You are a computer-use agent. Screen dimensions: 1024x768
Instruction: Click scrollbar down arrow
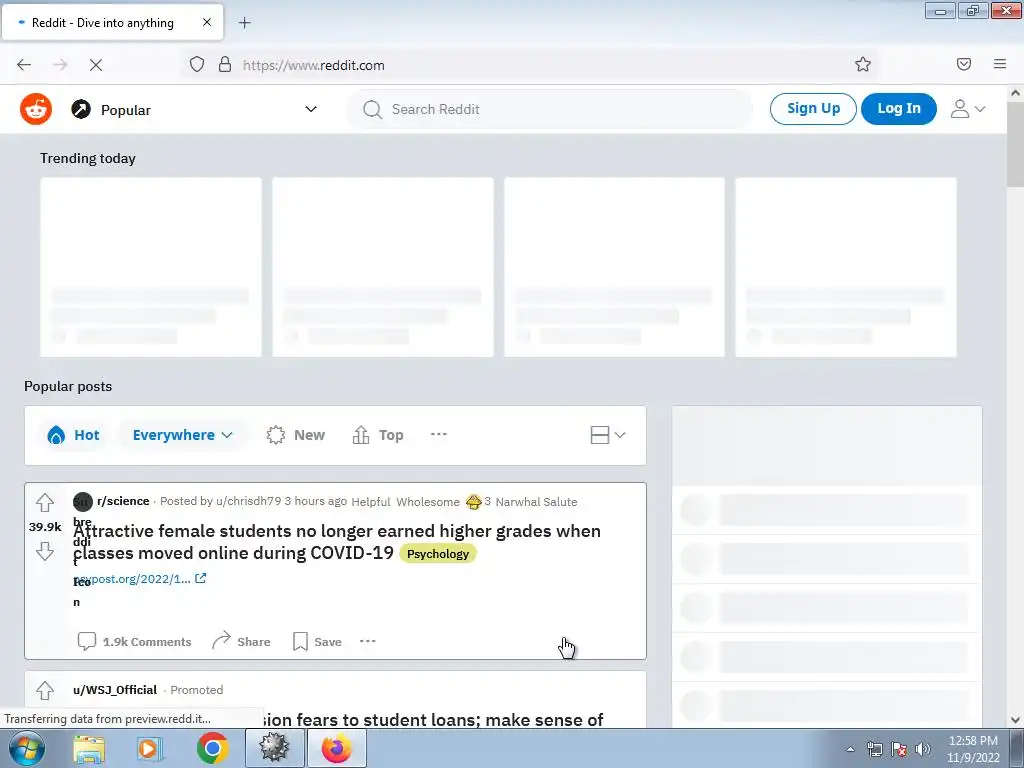pyautogui.click(x=1015, y=720)
